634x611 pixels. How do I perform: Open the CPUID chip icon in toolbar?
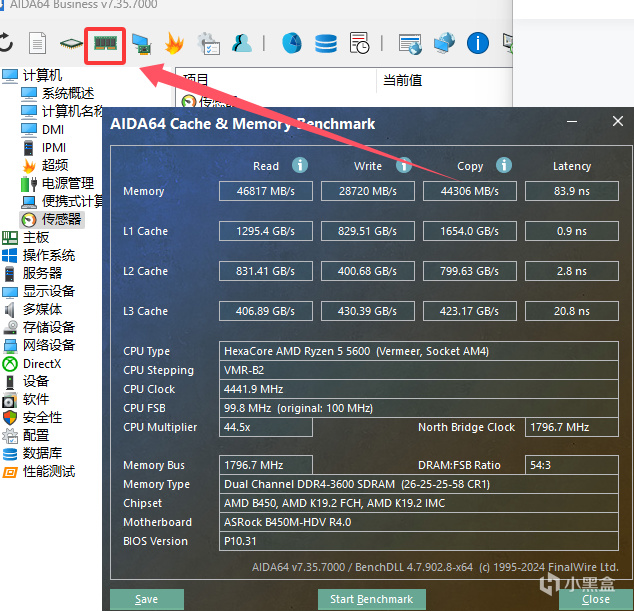click(x=71, y=43)
